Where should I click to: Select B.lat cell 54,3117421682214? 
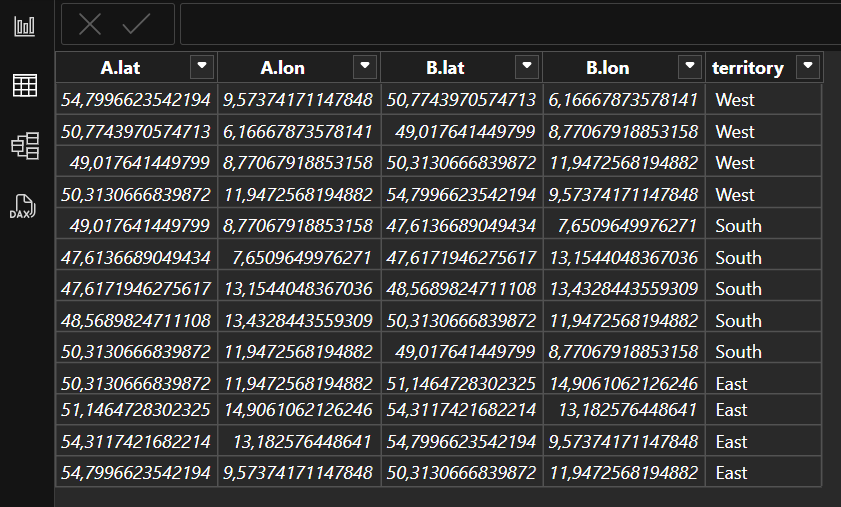(x=462, y=410)
